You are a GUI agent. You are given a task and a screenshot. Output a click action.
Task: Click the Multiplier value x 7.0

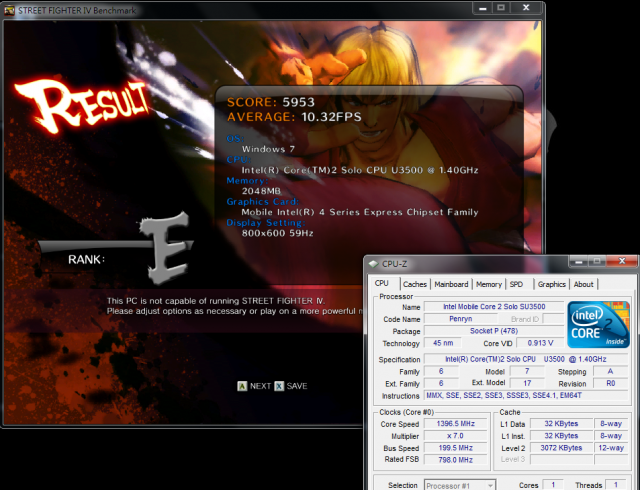(x=456, y=436)
